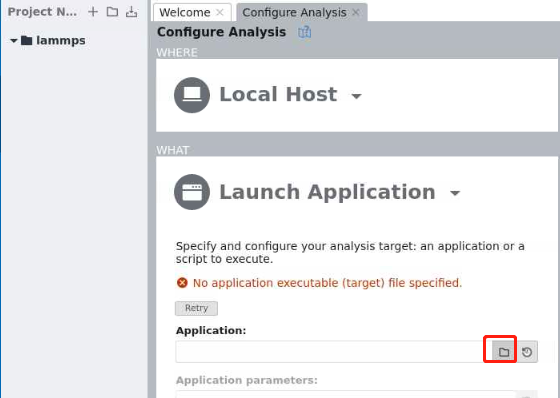Select the Configure Analysis tab
The width and height of the screenshot is (560, 398).
[294, 13]
